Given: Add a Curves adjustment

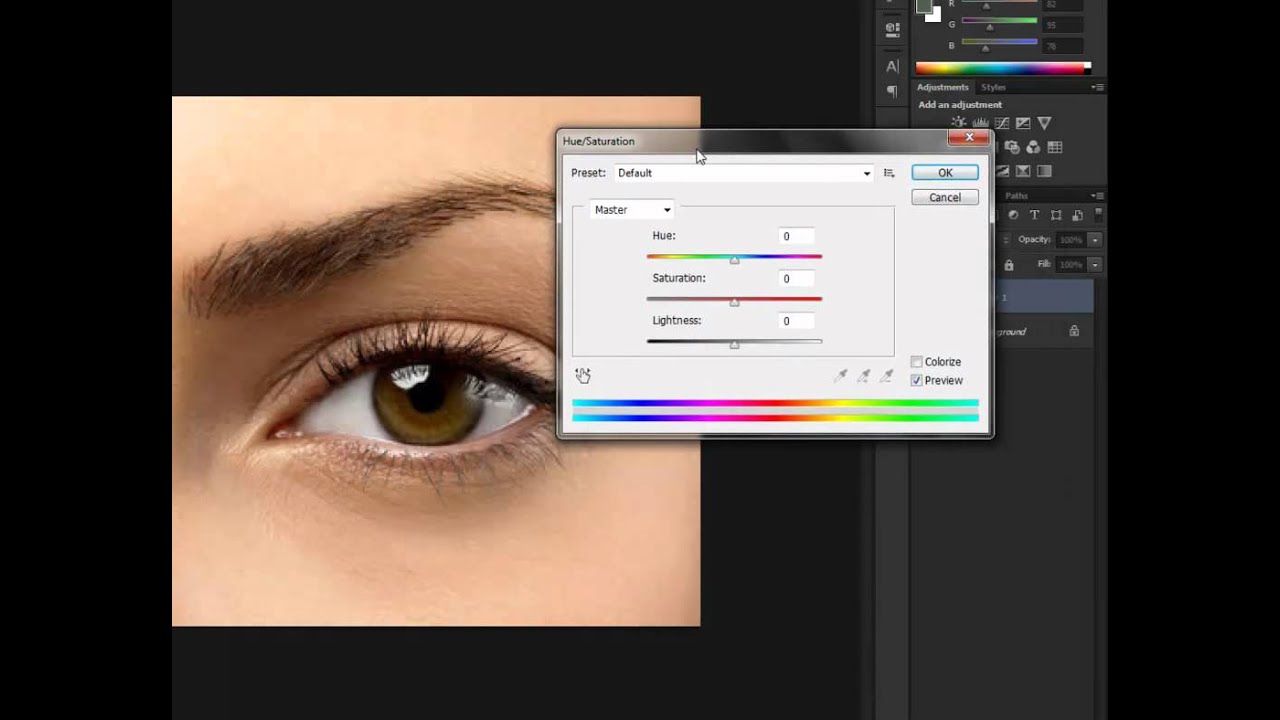Looking at the screenshot, I should coord(1002,123).
